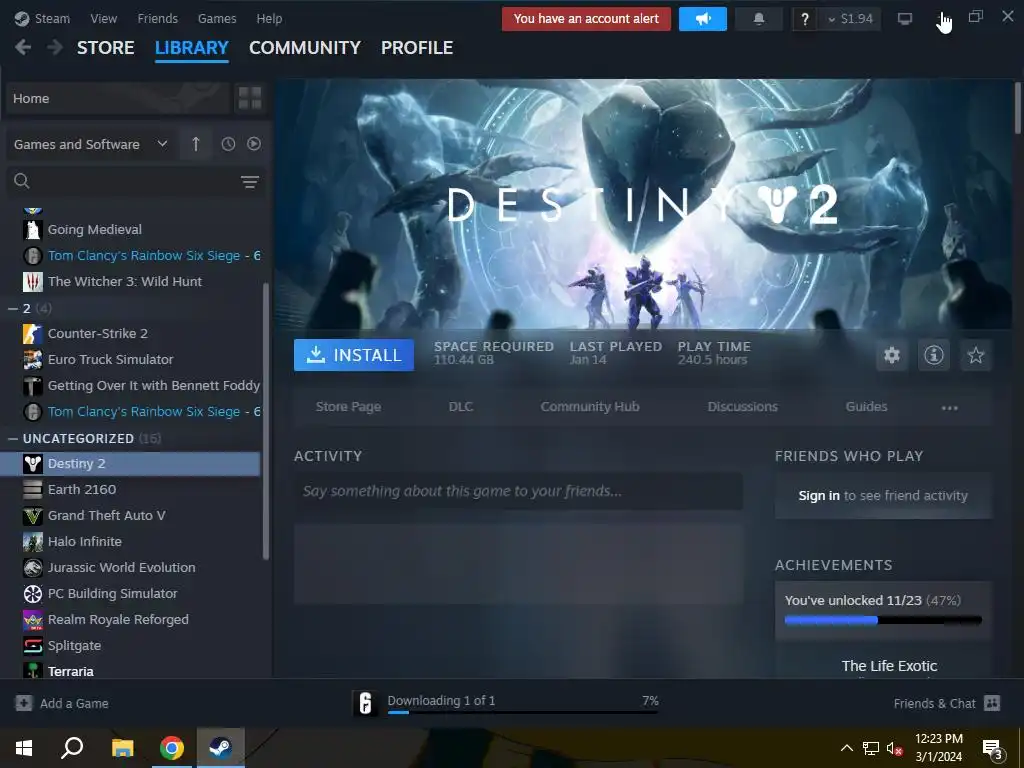Open Destiny 2 Store Page link
This screenshot has width=1024, height=768.
[348, 406]
